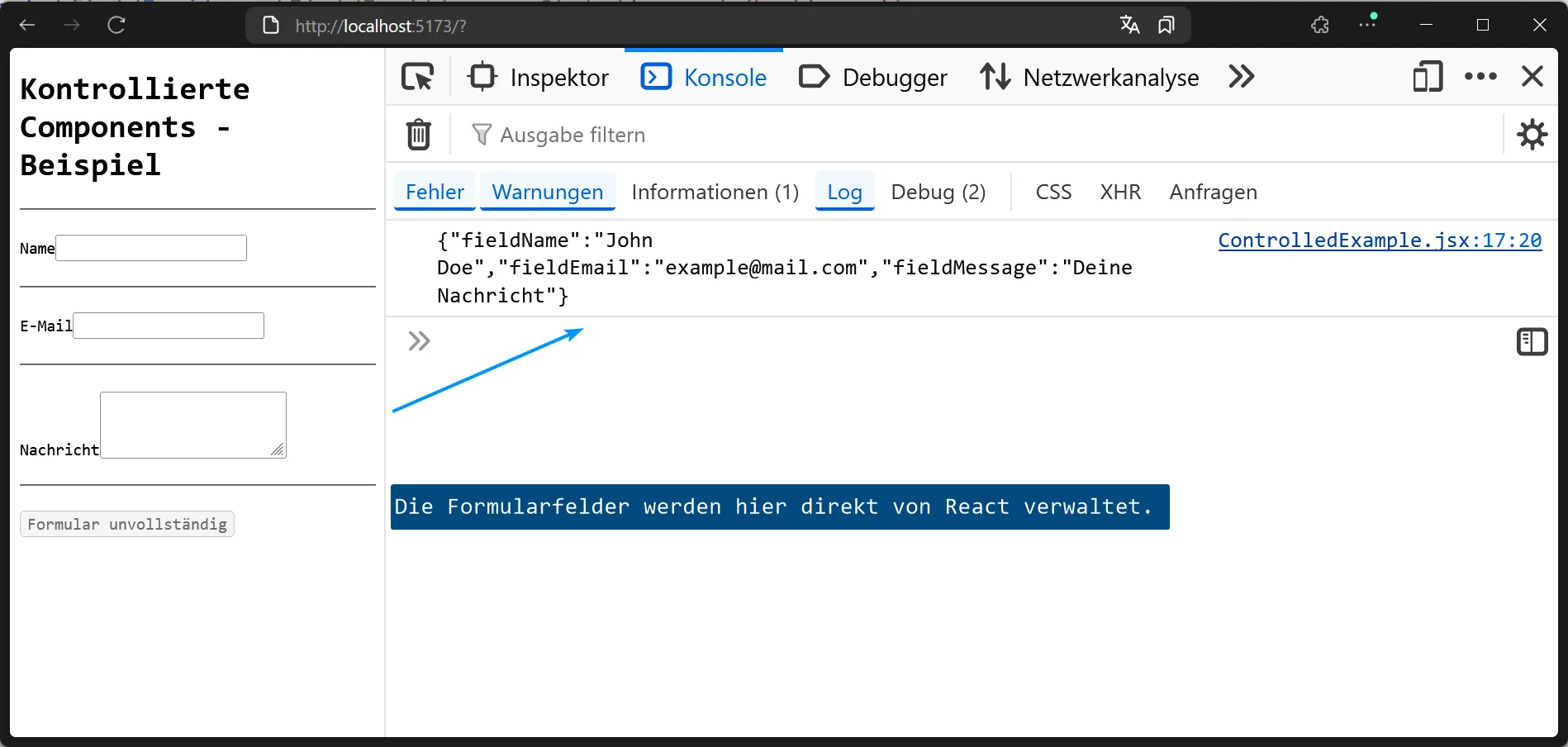Click the browser back arrow

[x=27, y=25]
